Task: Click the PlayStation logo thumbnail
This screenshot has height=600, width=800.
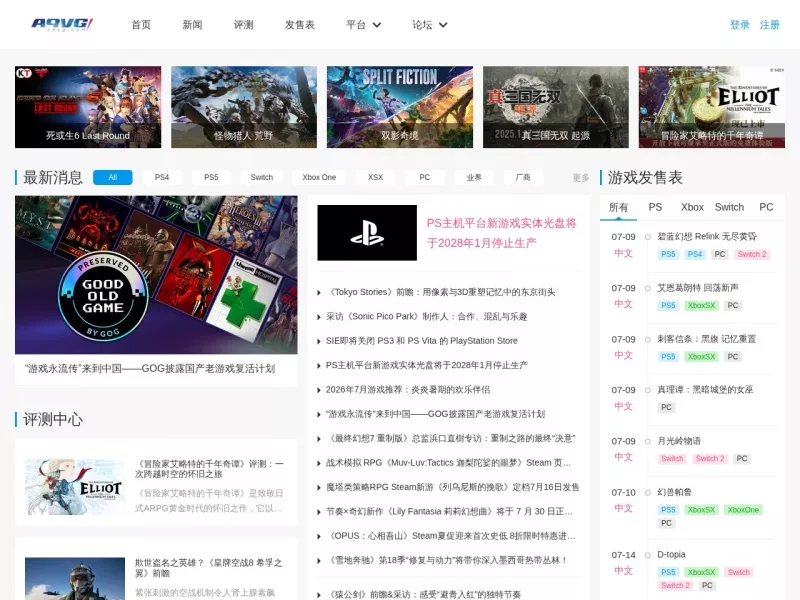Action: (367, 233)
